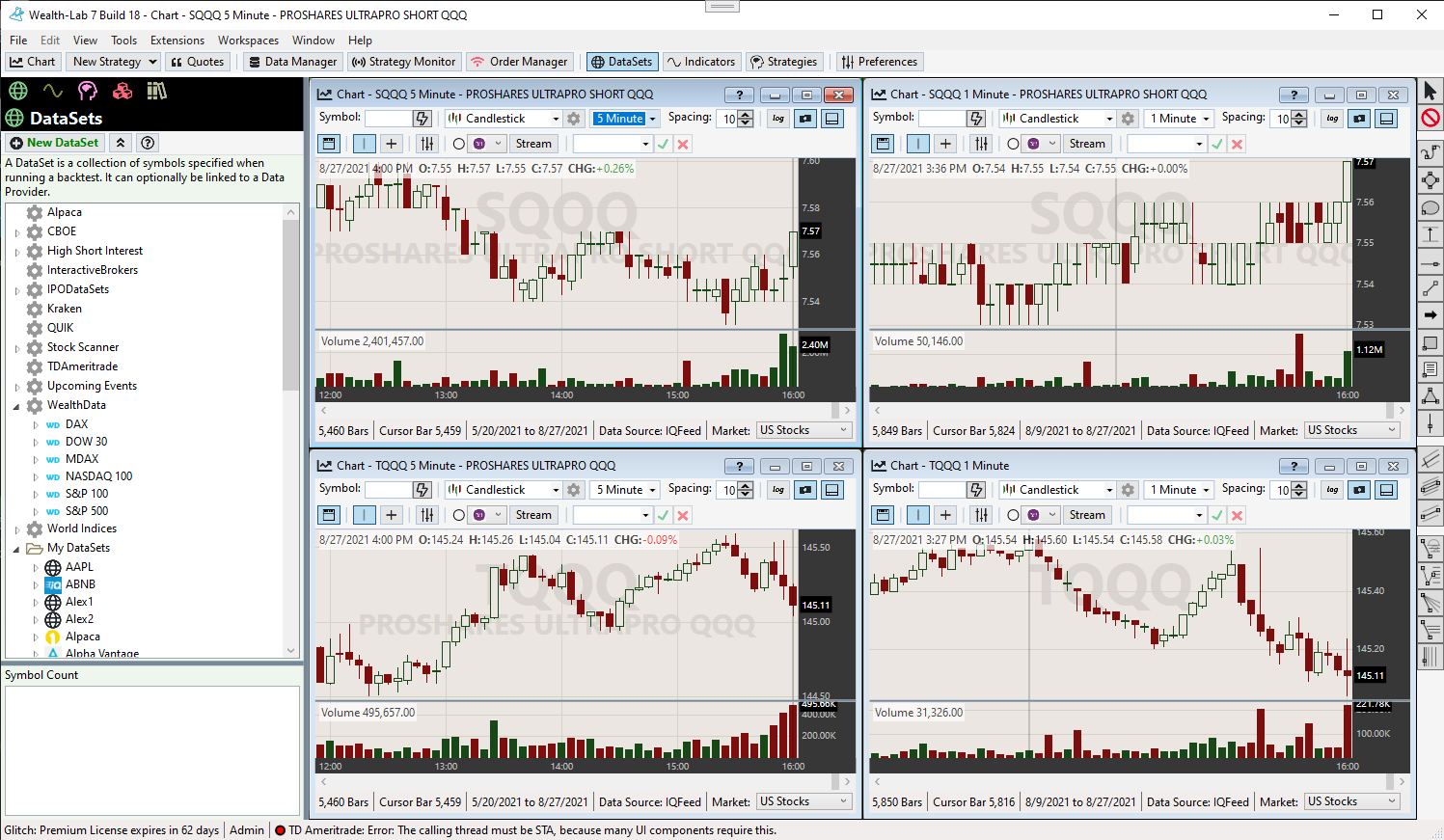Viewport: 1444px width, 840px height.
Task: Click lightning symbol button in TQQQ 5 Minute chart
Action: point(422,489)
